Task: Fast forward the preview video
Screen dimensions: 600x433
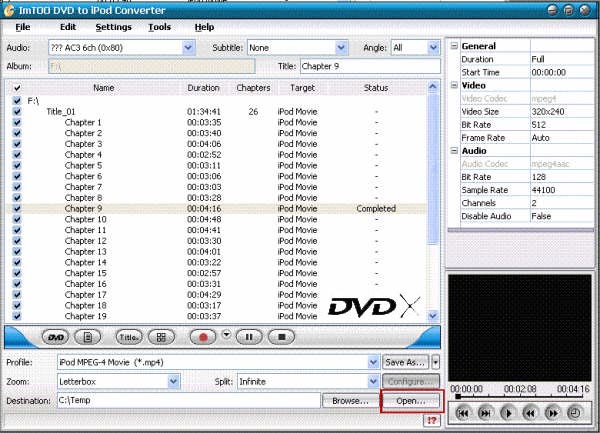Action: 552,413
